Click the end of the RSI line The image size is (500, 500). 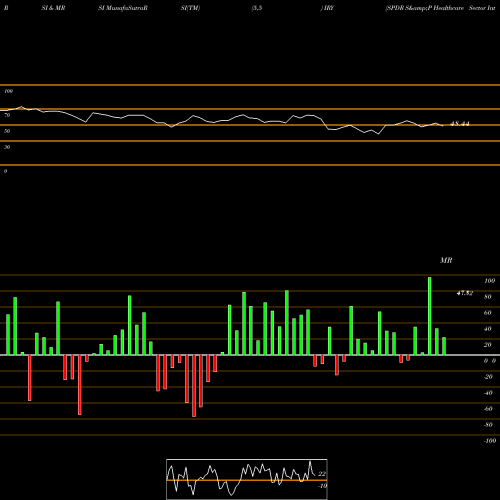[x=443, y=126]
